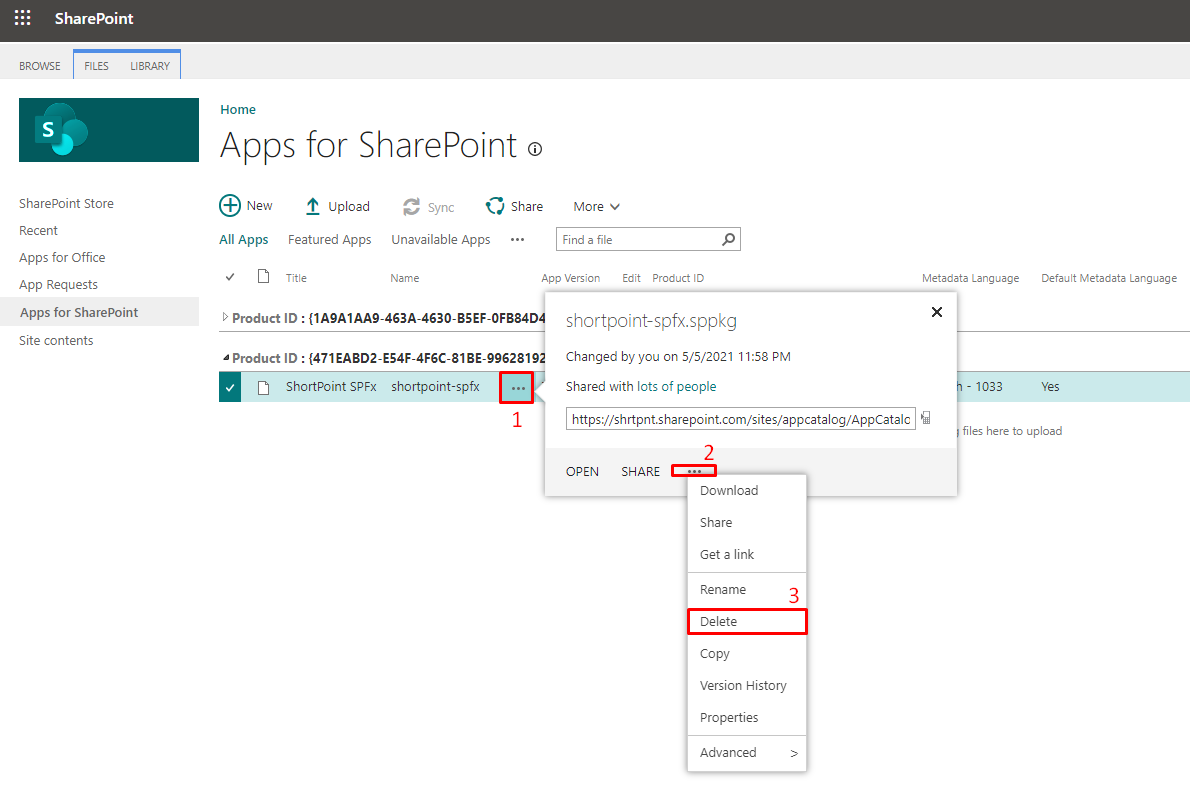Click the shortpoint-spfx name cell
This screenshot has width=1190, height=802.
435,387
